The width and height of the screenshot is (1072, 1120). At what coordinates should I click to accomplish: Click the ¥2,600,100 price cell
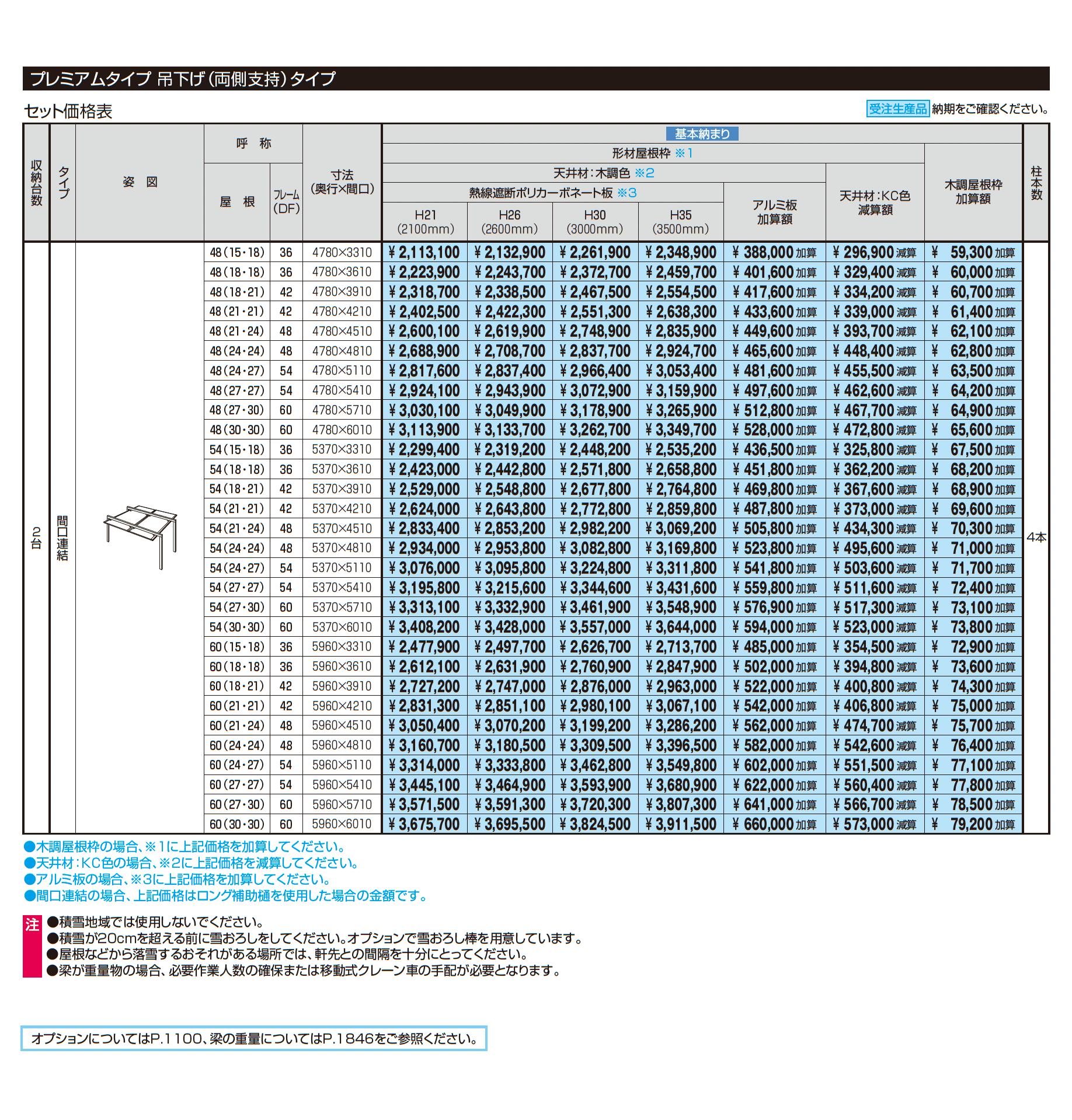tap(425, 331)
